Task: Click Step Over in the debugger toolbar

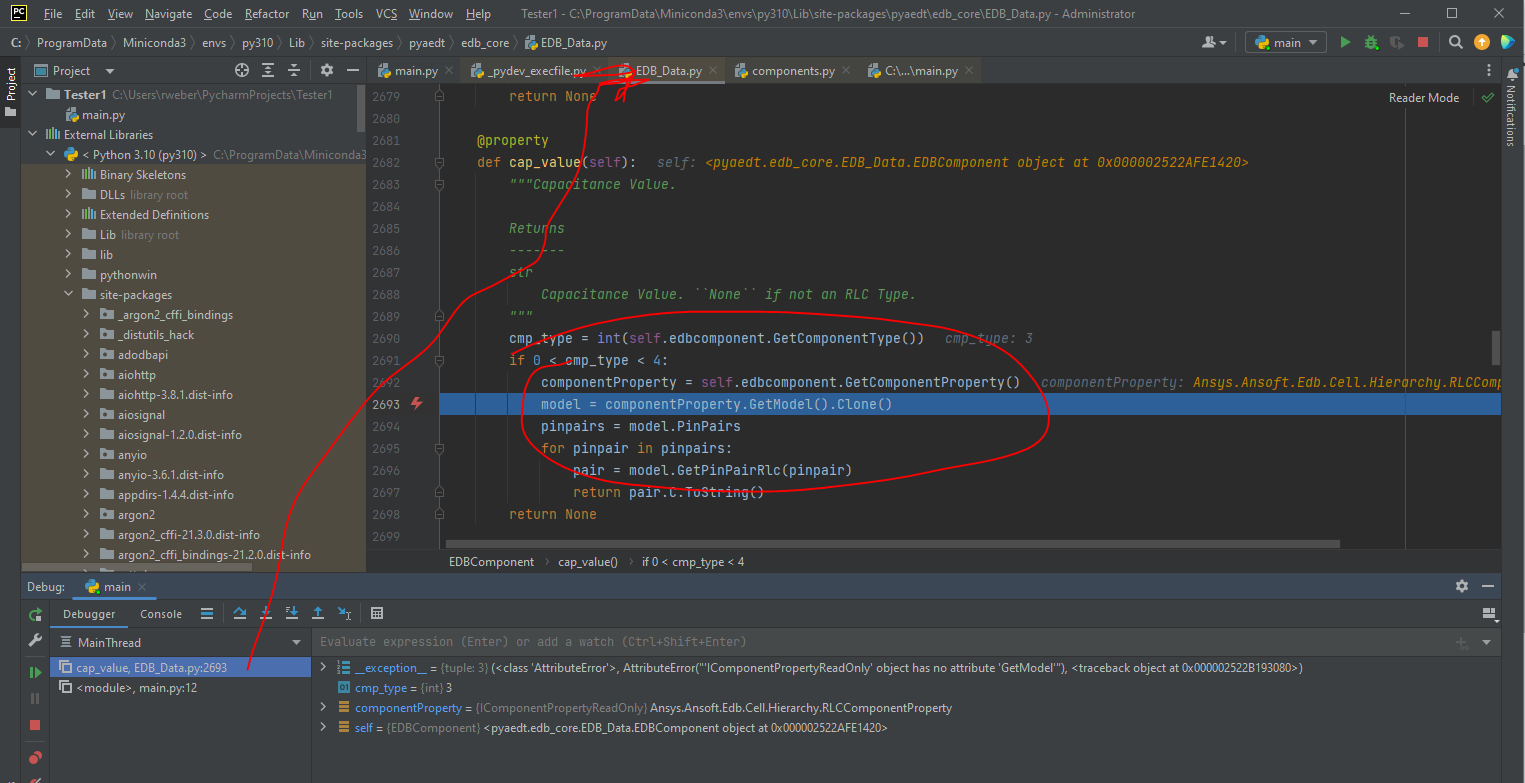Action: 240,613
